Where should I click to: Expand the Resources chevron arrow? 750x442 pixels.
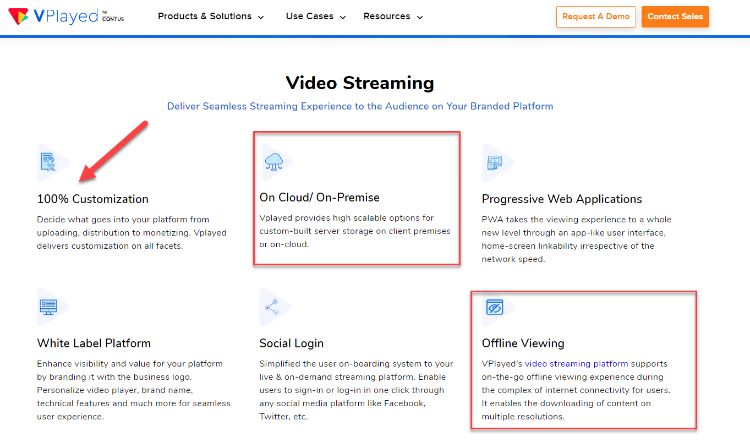pyautogui.click(x=420, y=17)
